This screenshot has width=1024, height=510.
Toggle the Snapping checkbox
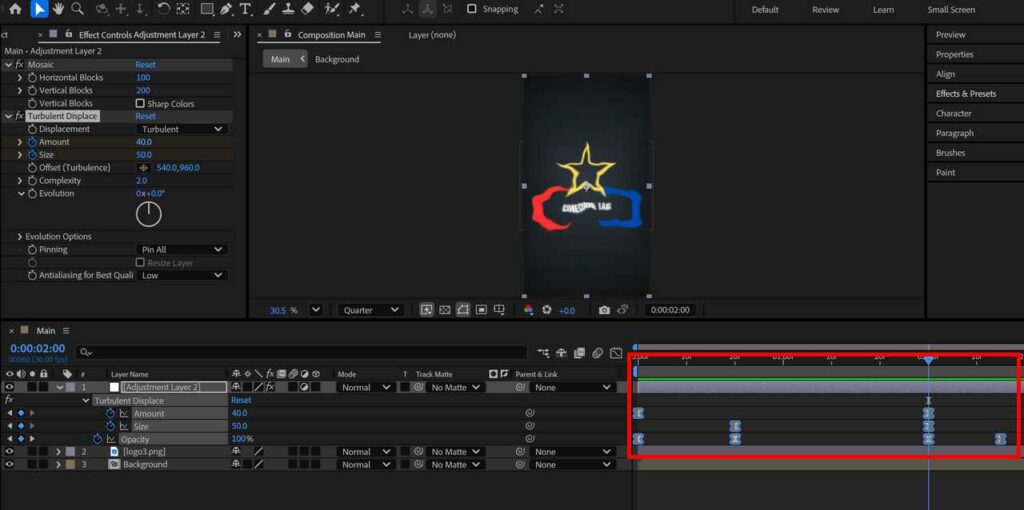point(472,9)
